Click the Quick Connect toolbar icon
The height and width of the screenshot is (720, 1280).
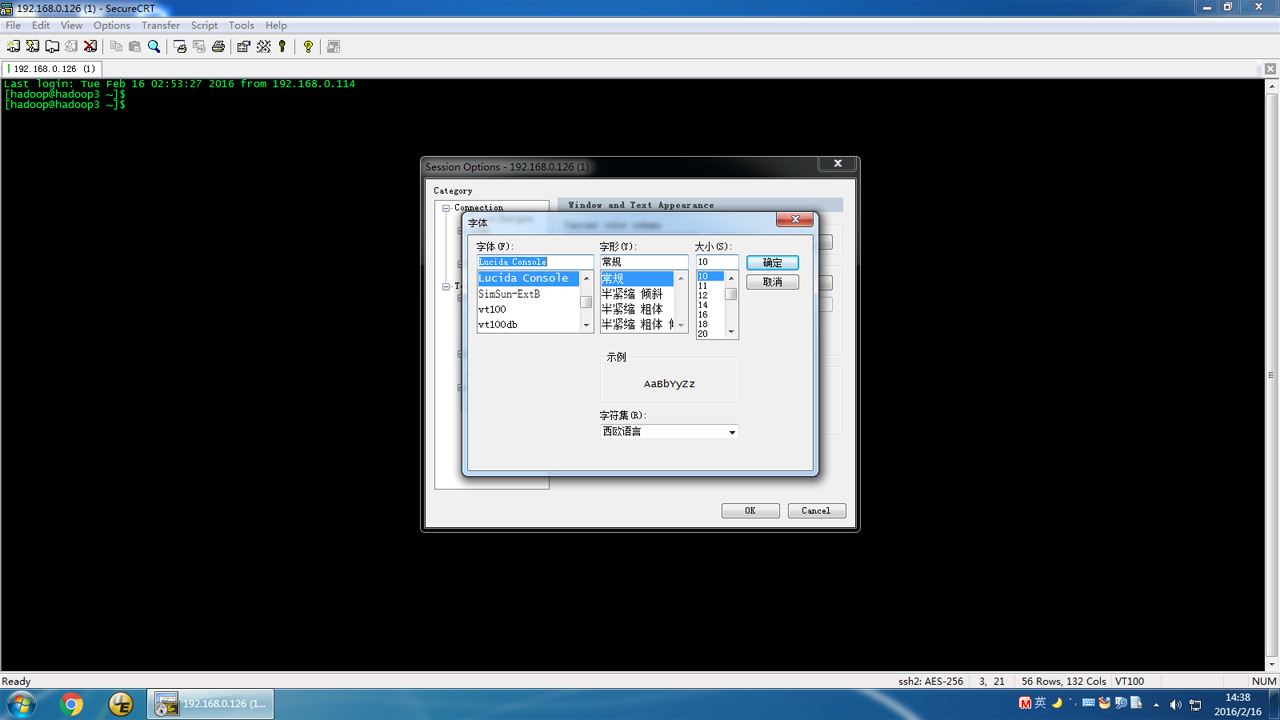pos(33,46)
